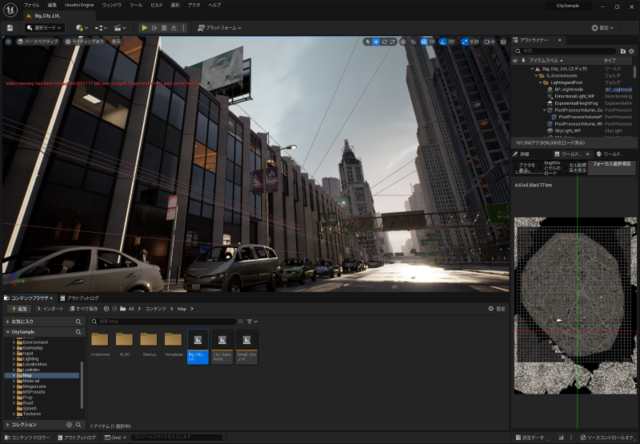640x444 pixels.
Task: Click the Outliner search field
Action: point(565,51)
